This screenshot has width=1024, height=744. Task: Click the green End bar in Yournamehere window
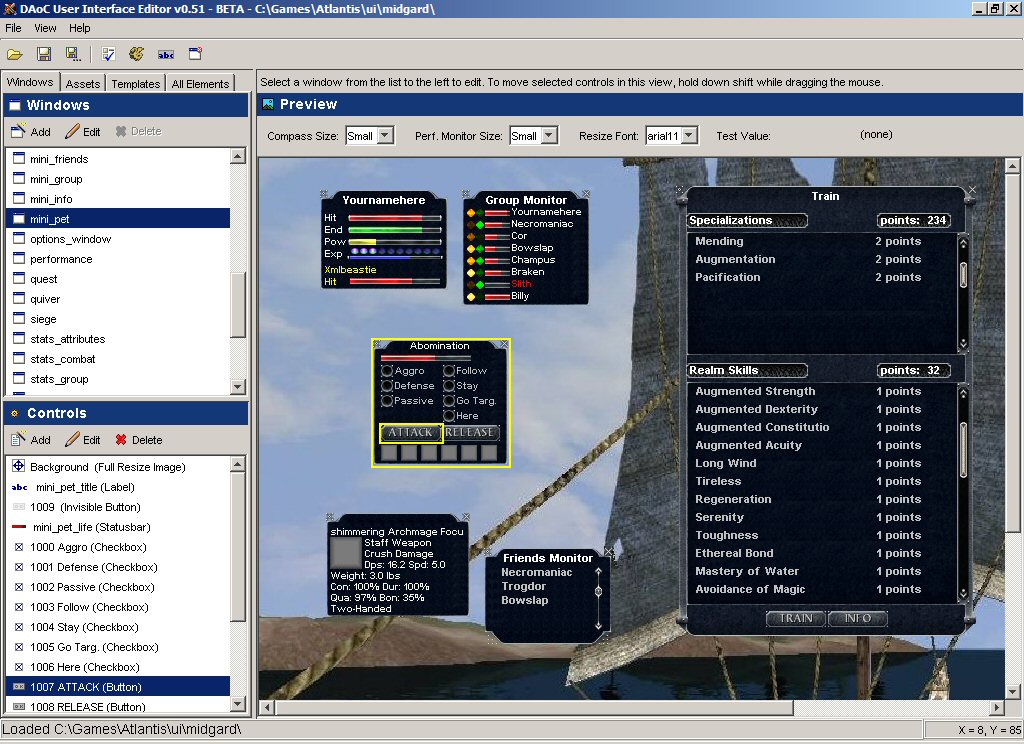coord(394,230)
